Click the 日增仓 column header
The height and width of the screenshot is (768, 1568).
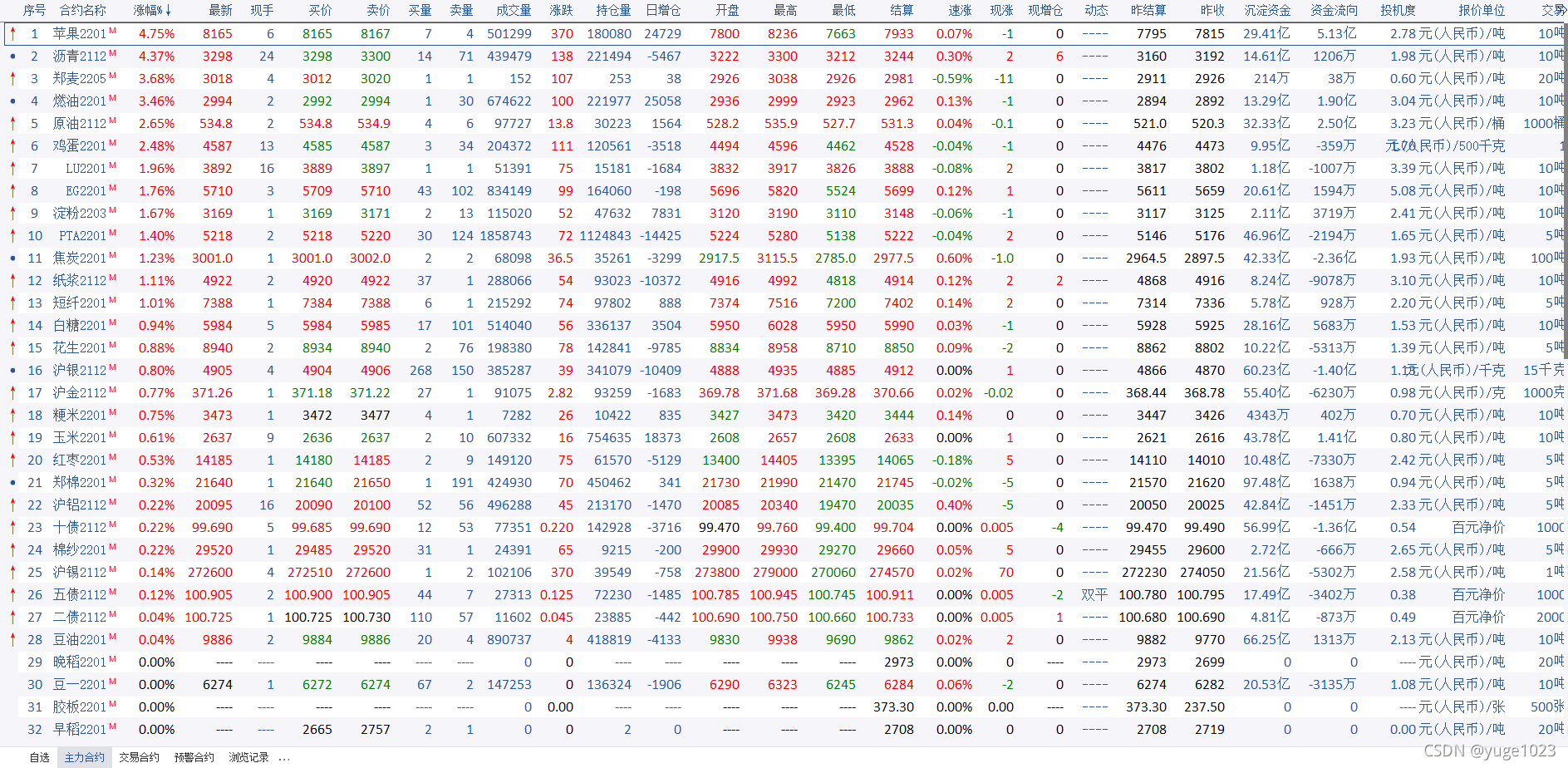(x=663, y=10)
